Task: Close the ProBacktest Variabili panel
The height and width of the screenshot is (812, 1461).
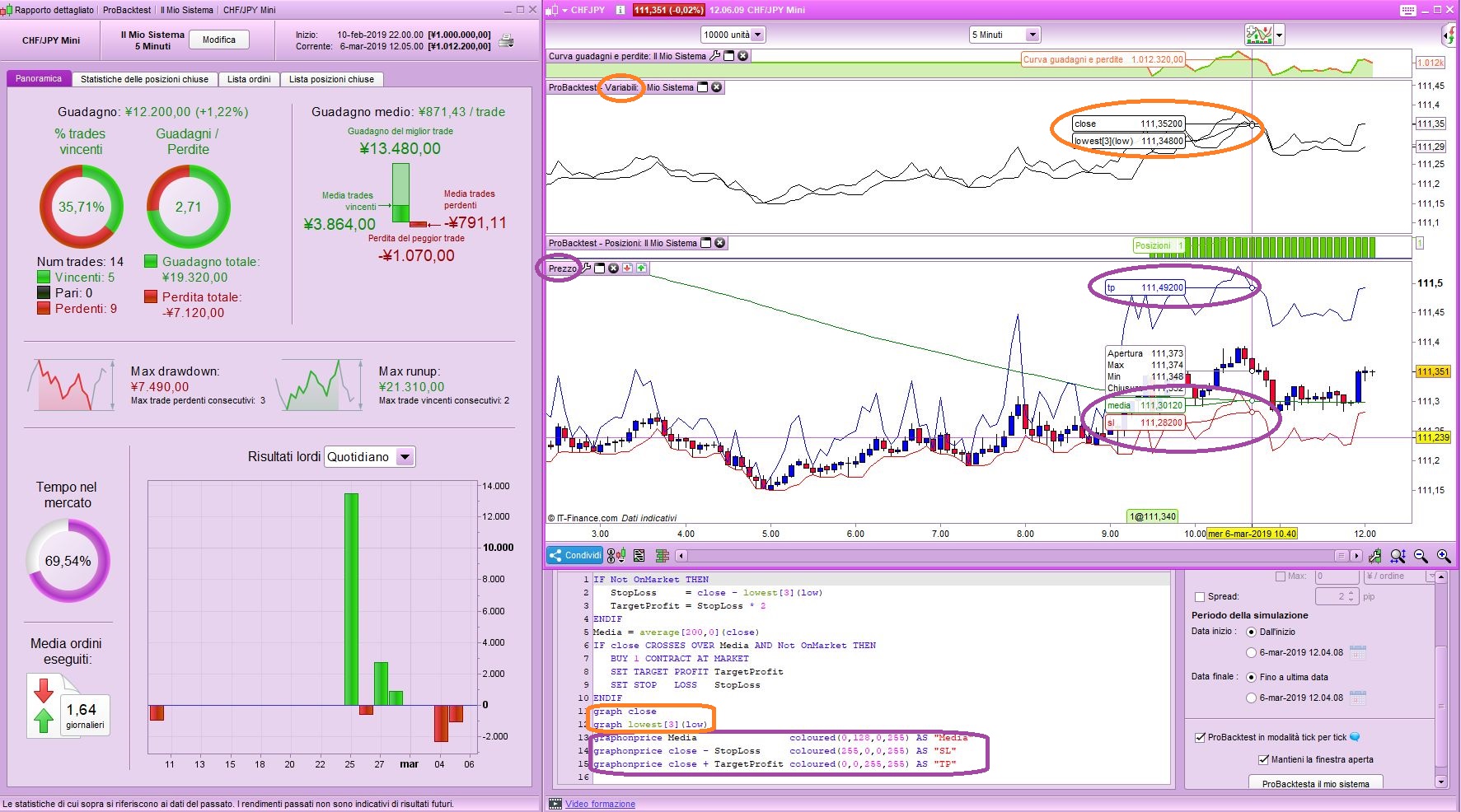Action: click(x=717, y=87)
